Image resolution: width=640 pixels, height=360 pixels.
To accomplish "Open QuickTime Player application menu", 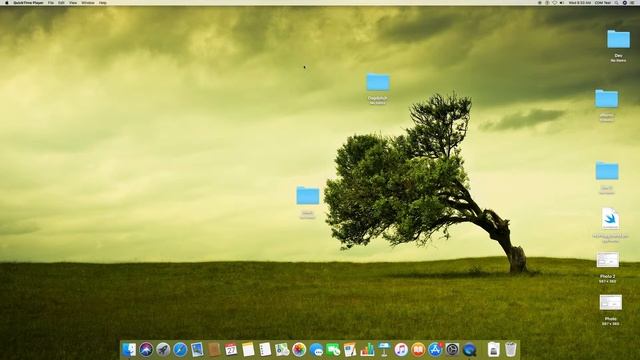I will (28, 2).
